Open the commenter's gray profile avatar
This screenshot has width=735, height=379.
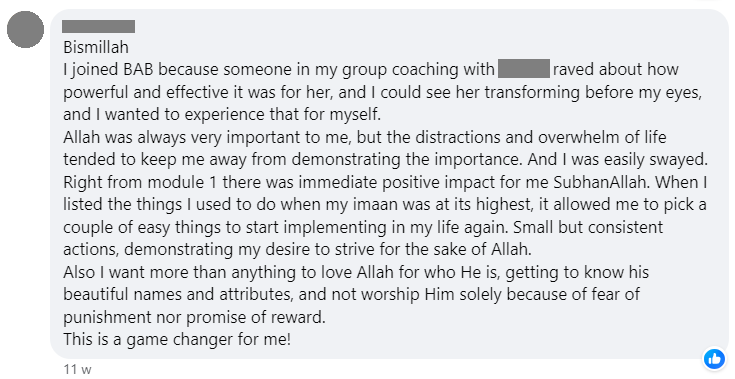click(25, 30)
